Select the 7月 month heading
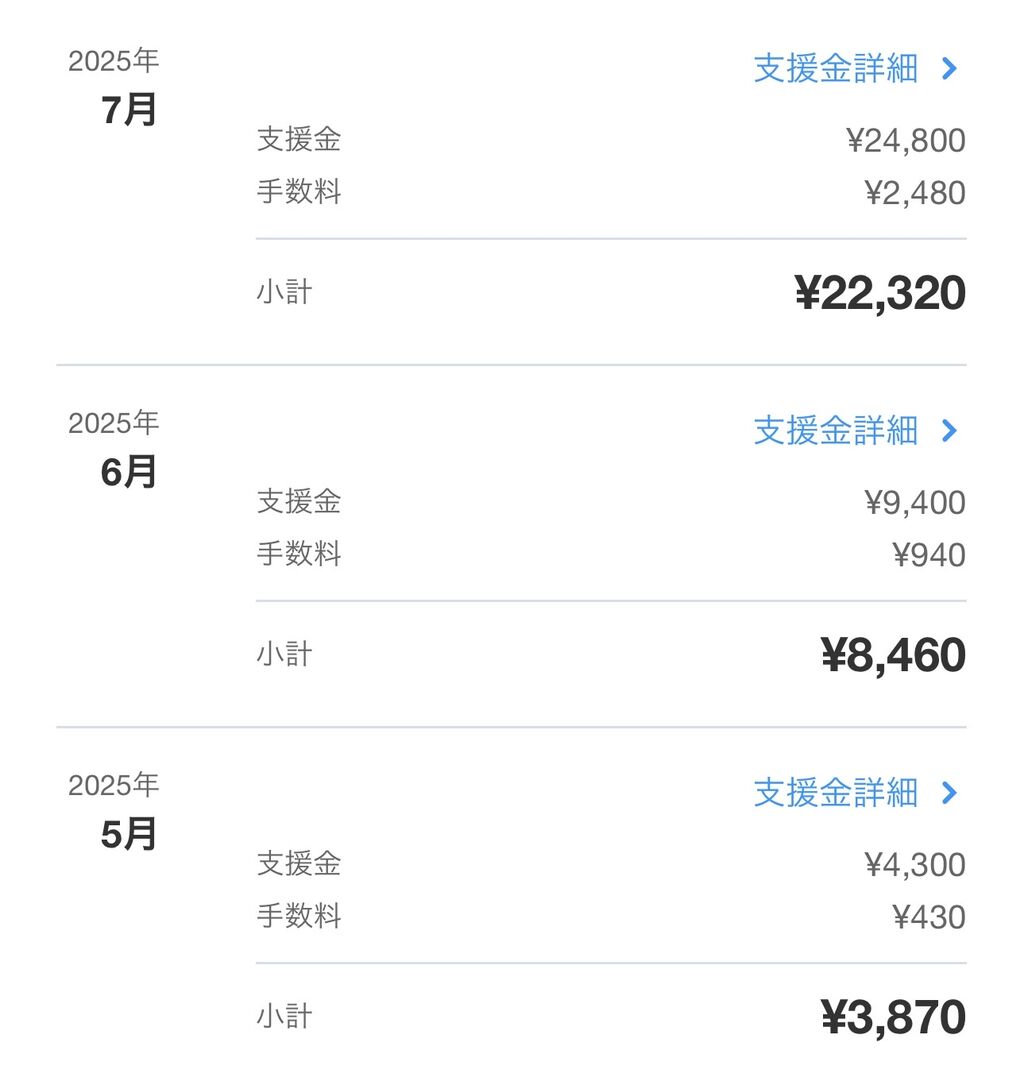 pos(129,110)
